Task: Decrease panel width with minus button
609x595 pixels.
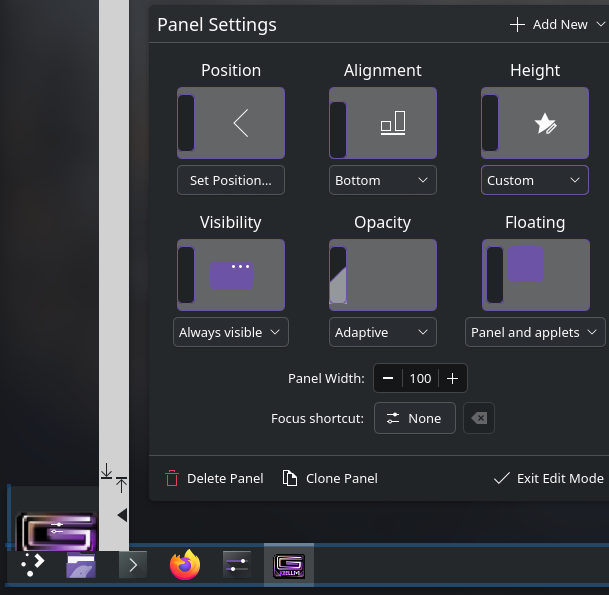Action: [x=388, y=378]
